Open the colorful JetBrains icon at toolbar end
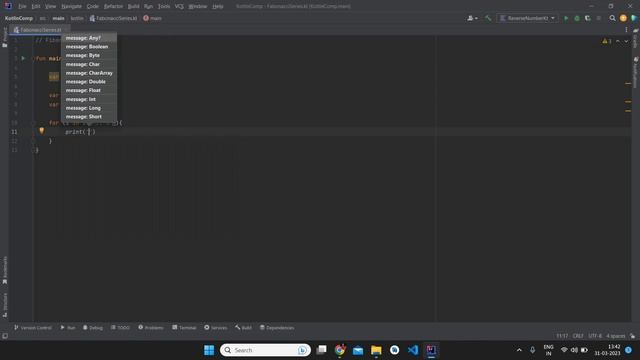640x360 pixels. point(634,18)
